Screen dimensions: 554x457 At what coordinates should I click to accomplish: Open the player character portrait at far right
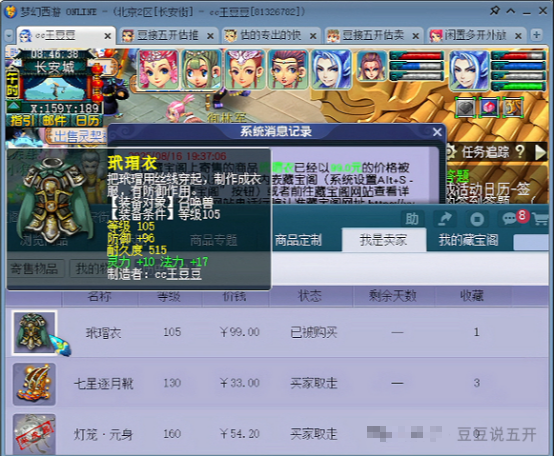[x=469, y=70]
